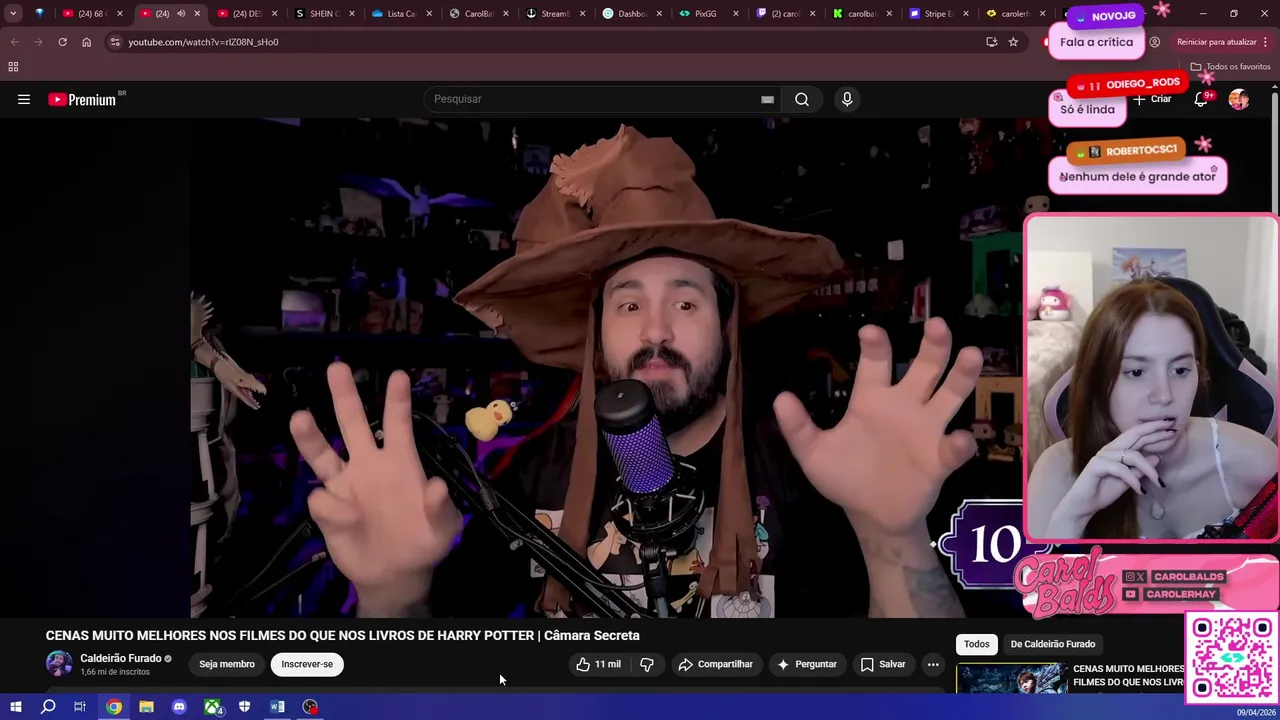Open Todos os favoritos bookmarks folder

(x=1230, y=67)
